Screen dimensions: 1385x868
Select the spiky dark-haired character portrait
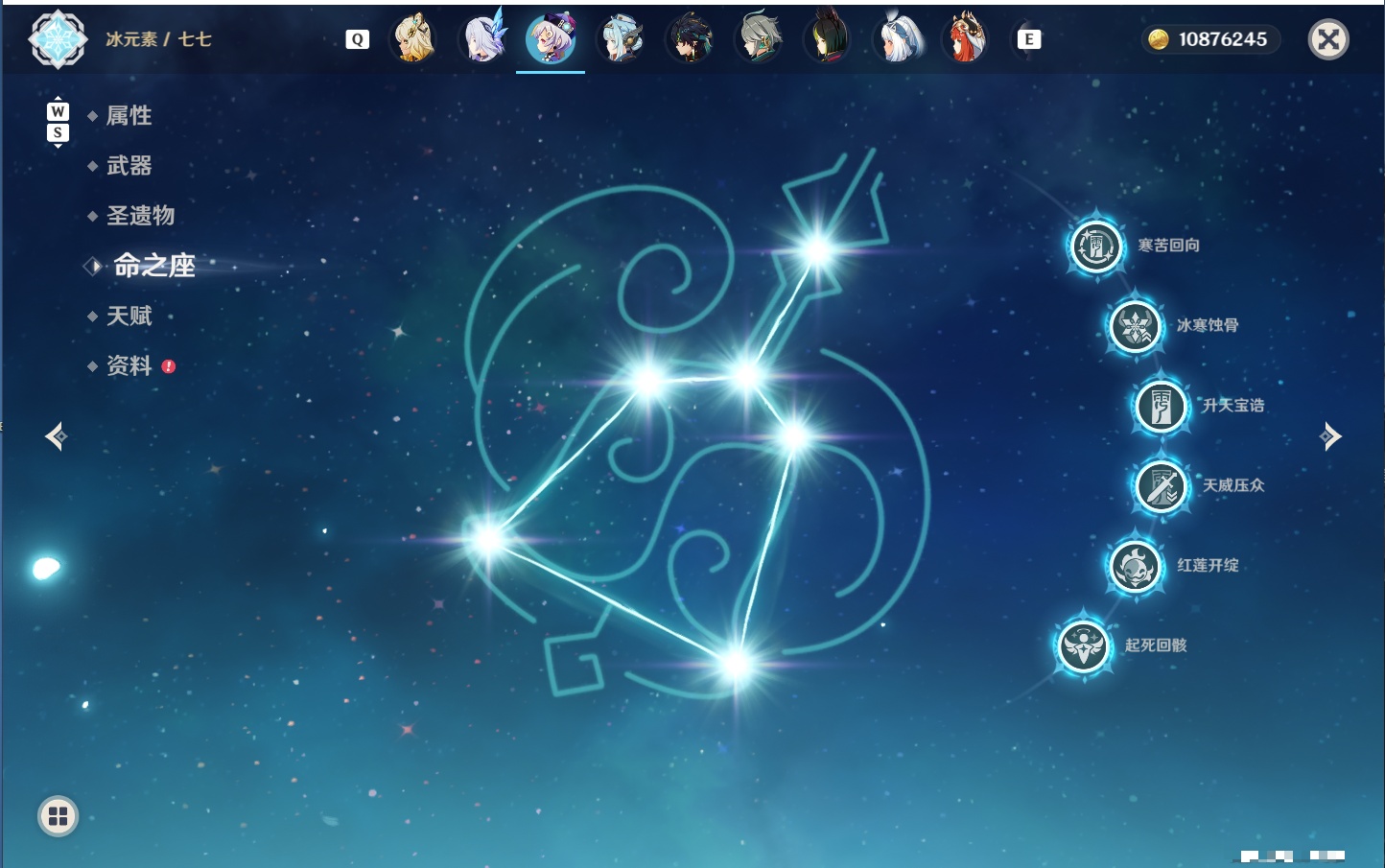(x=690, y=39)
